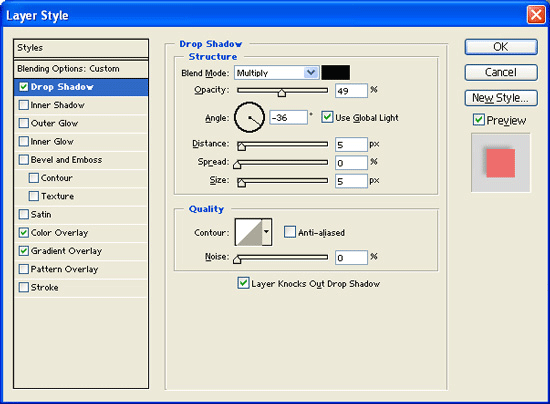The image size is (550, 404).
Task: Click the style preview thumbnail
Action: click(501, 163)
